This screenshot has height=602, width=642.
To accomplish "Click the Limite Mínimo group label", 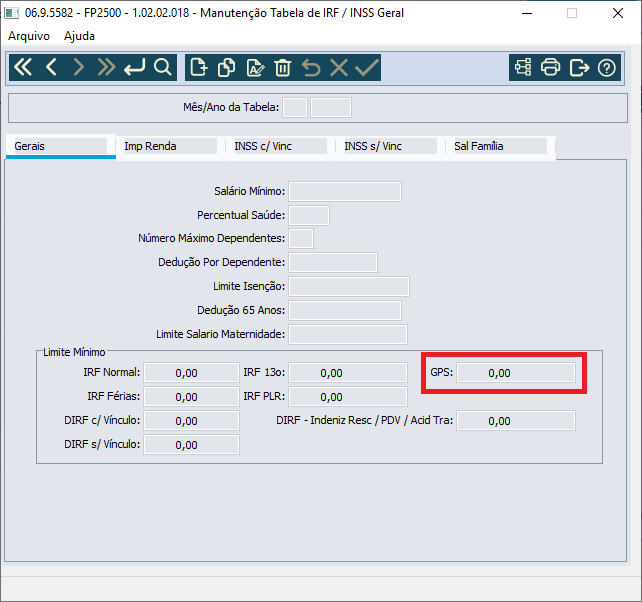I will click(74, 352).
